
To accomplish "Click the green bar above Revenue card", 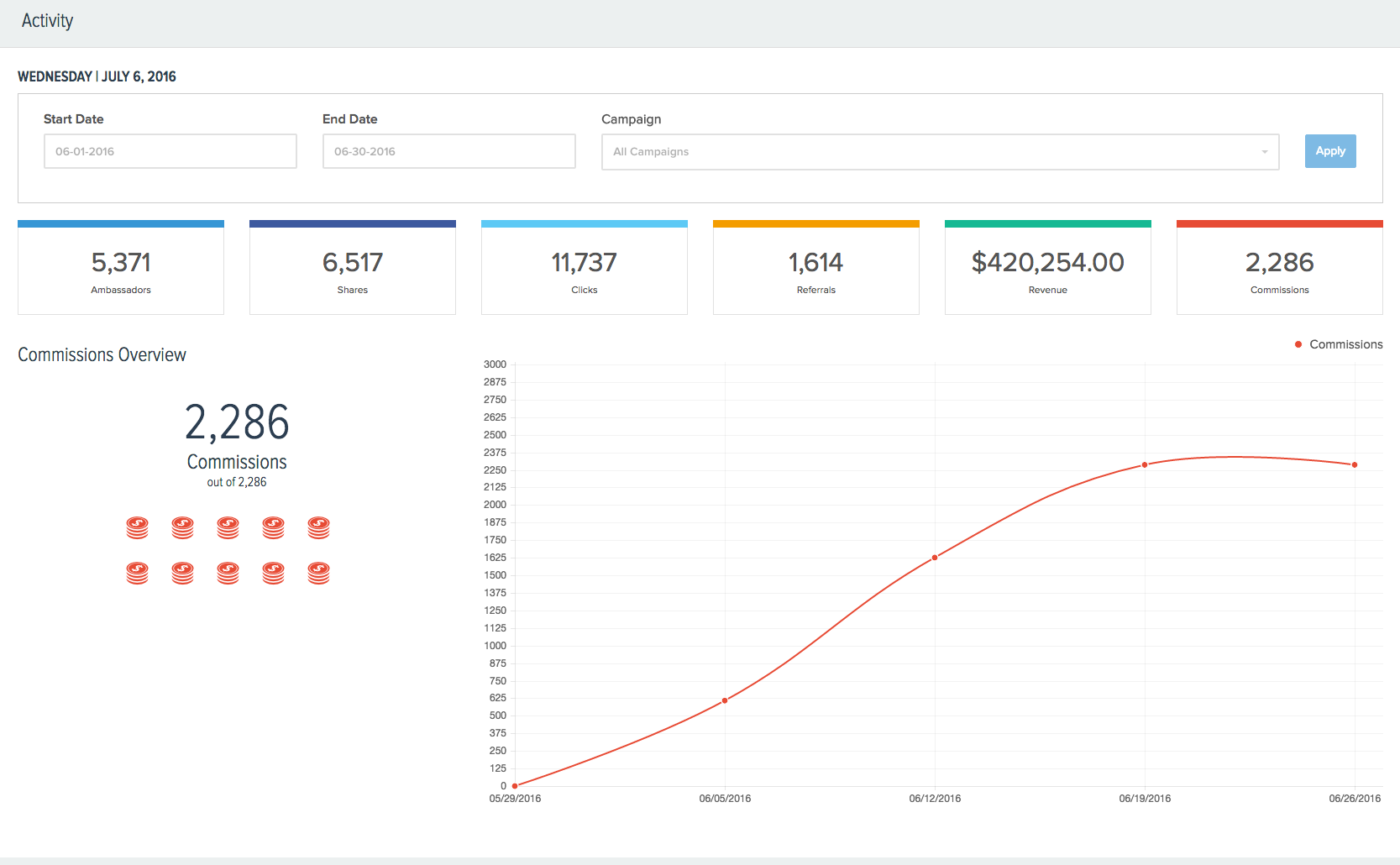I will 1047,223.
